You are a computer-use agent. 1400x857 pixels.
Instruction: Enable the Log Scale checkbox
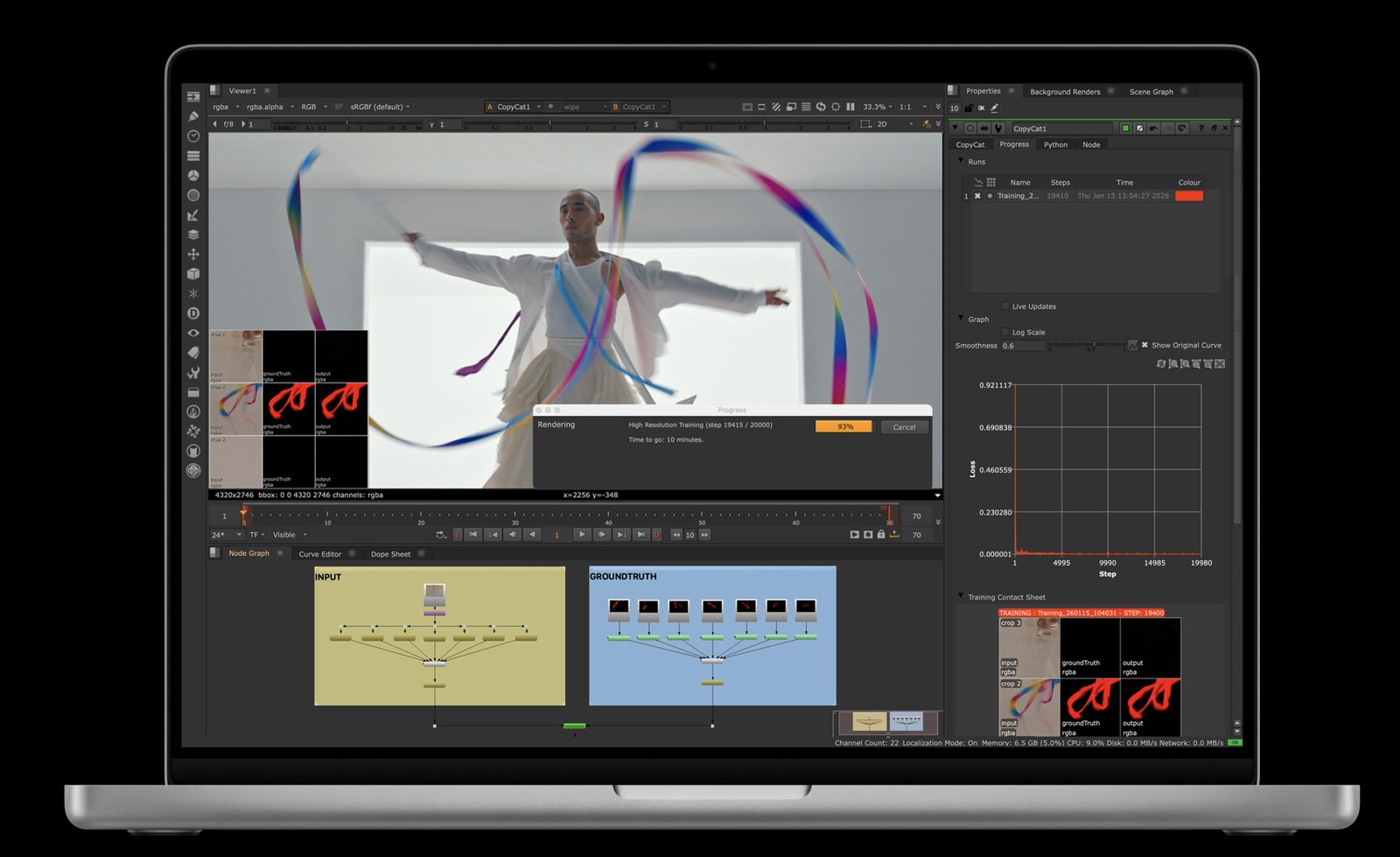[1004, 333]
